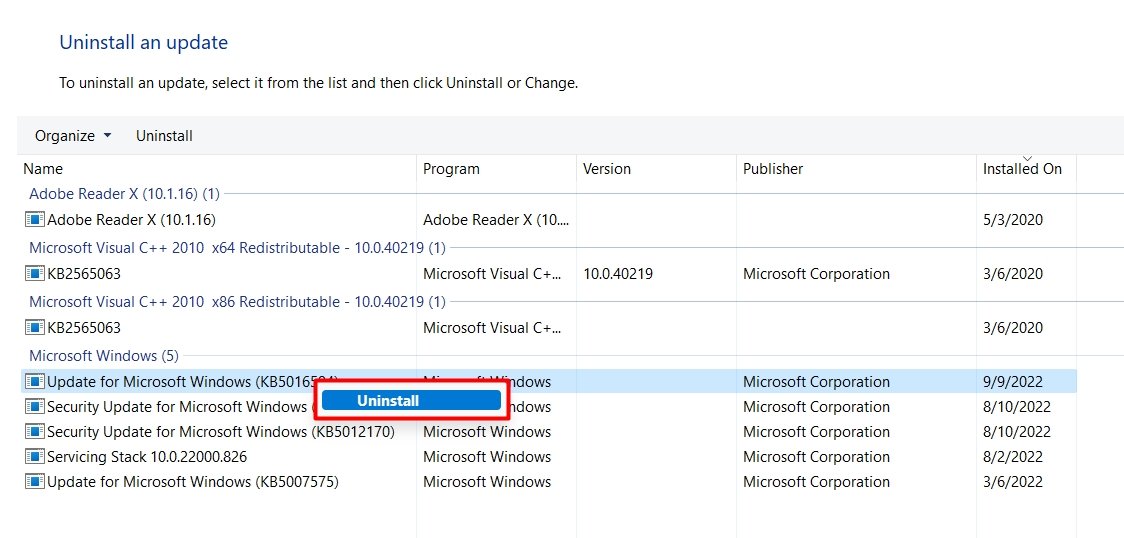Click the icon of Update for Microsoft Windows (KB5016594) row
Screen dimensions: 1124x538
[x=34, y=382]
